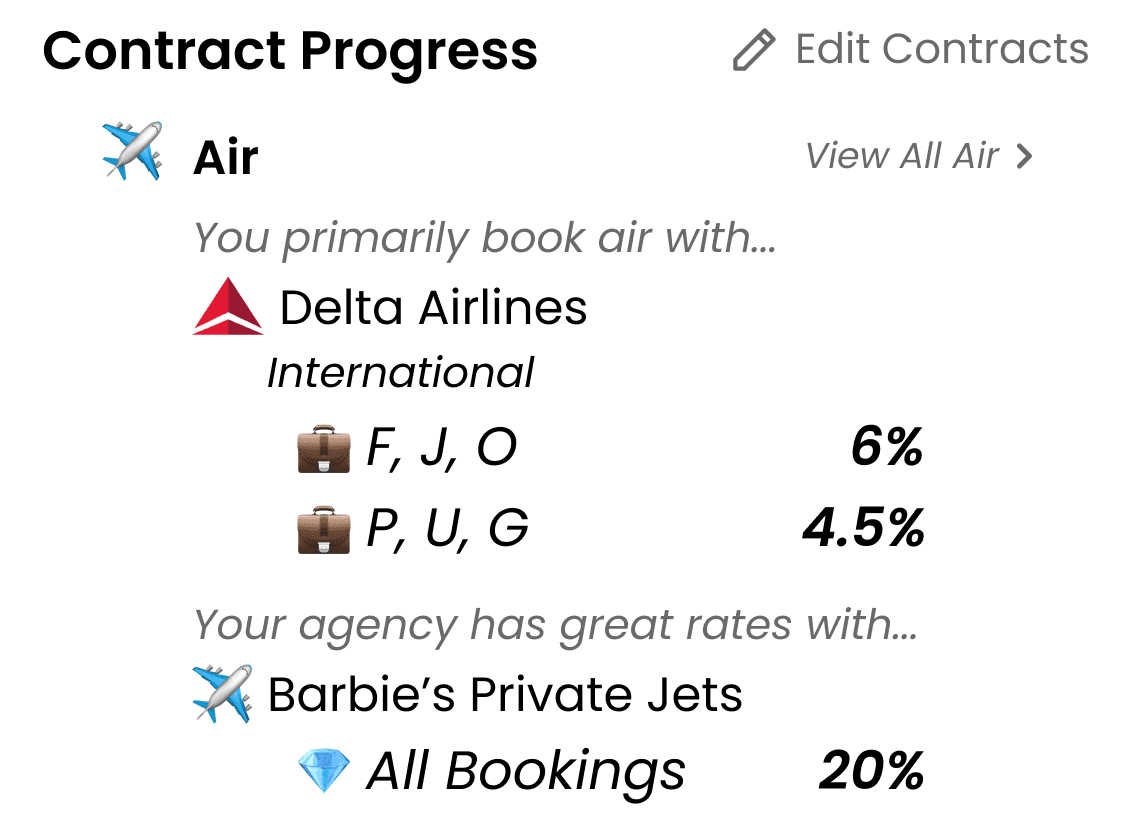Click the Contract Progress heading
Image resolution: width=1134 pixels, height=822 pixels.
pyautogui.click(x=290, y=51)
